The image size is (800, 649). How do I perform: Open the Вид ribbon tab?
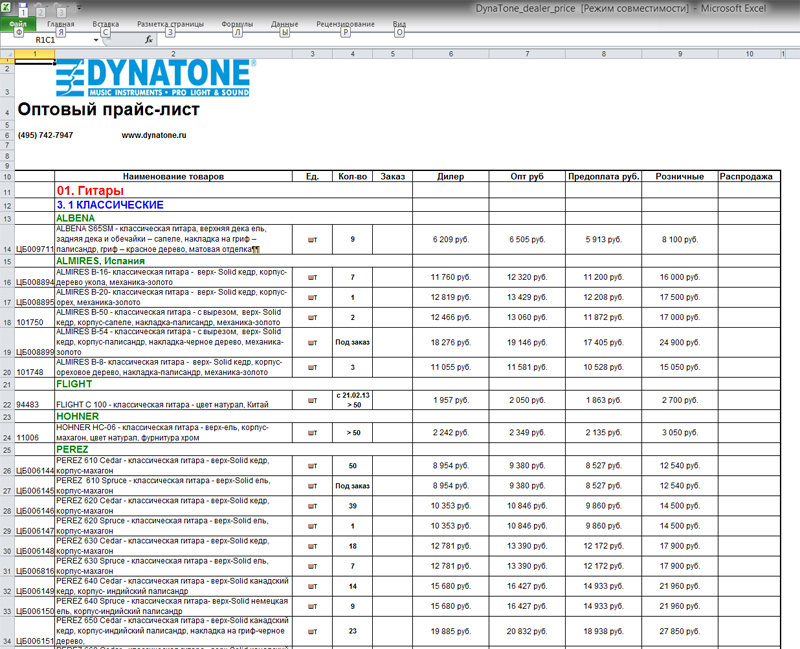(x=399, y=24)
